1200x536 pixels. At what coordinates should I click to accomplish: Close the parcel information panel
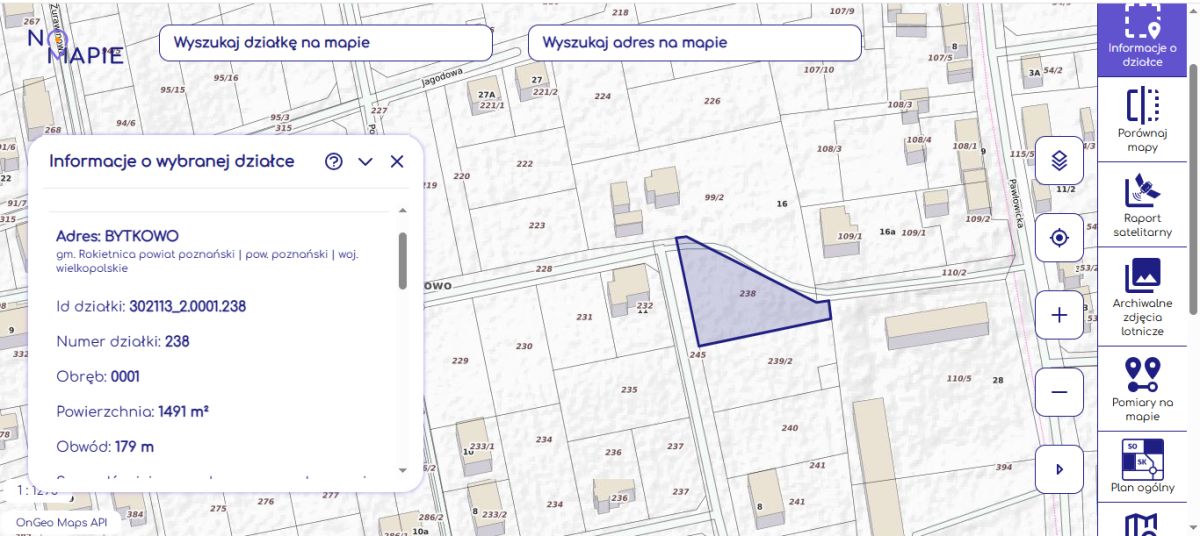tap(397, 162)
